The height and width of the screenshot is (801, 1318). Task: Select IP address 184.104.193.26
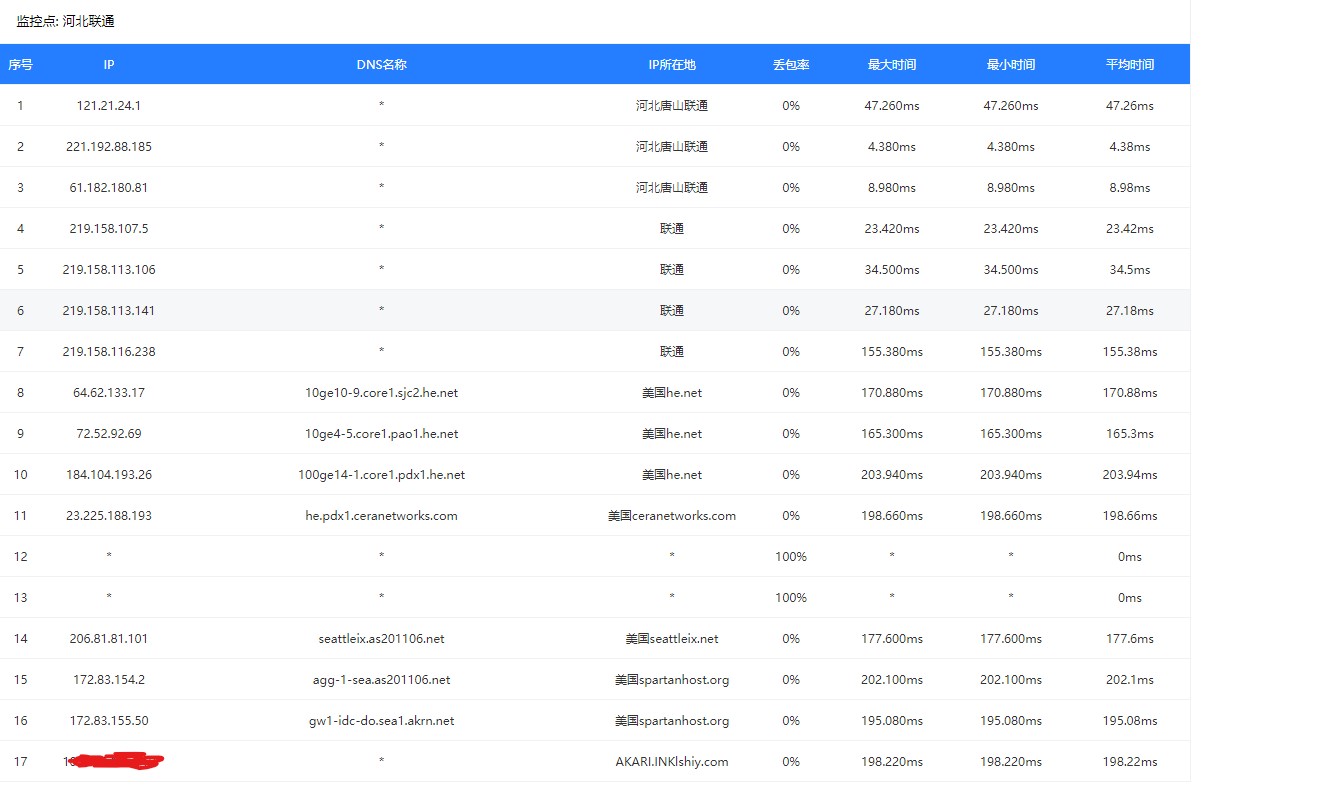pyautogui.click(x=109, y=474)
